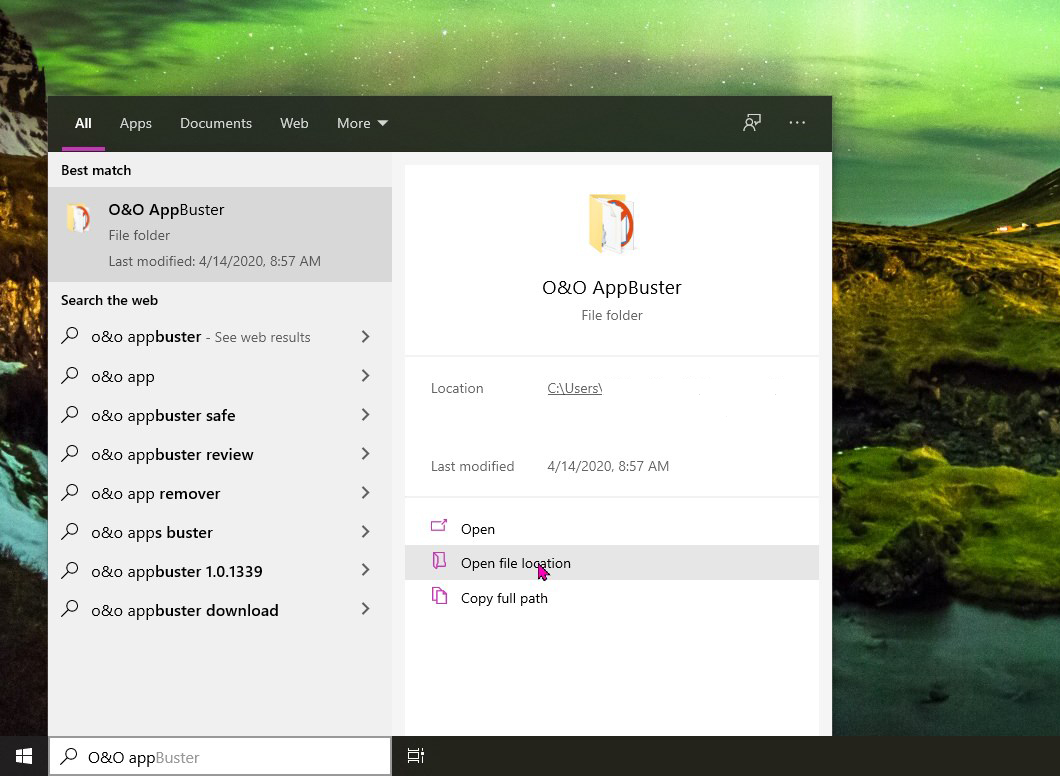Open the three-dots options menu
This screenshot has height=776, width=1060.
[x=797, y=123]
